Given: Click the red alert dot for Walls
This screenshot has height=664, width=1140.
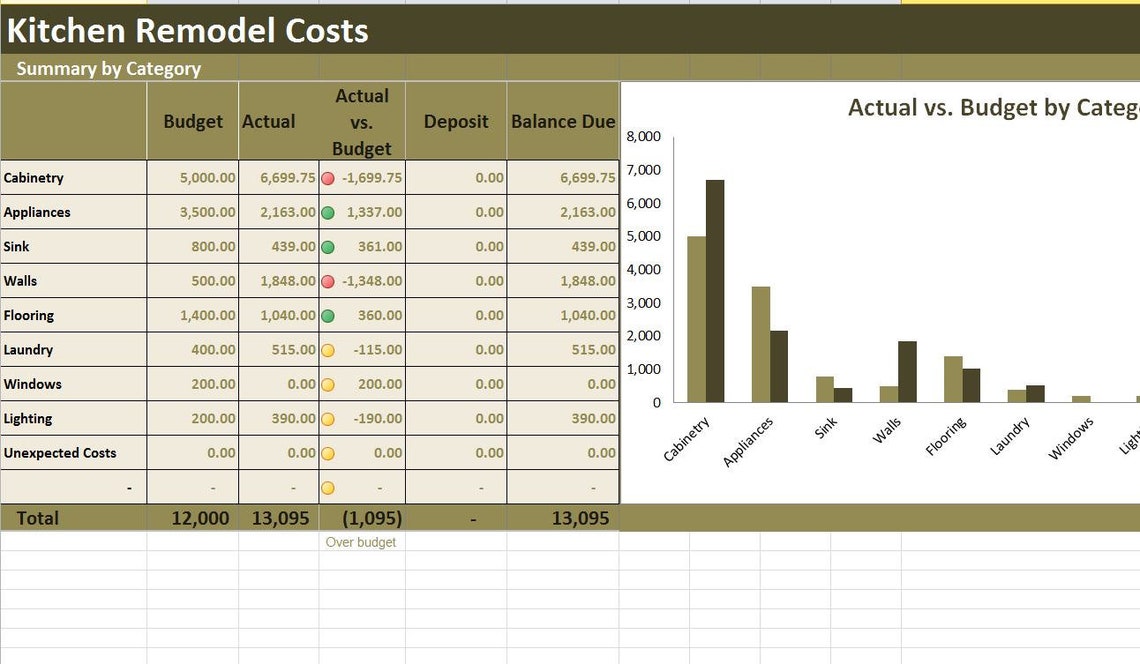Looking at the screenshot, I should (327, 281).
